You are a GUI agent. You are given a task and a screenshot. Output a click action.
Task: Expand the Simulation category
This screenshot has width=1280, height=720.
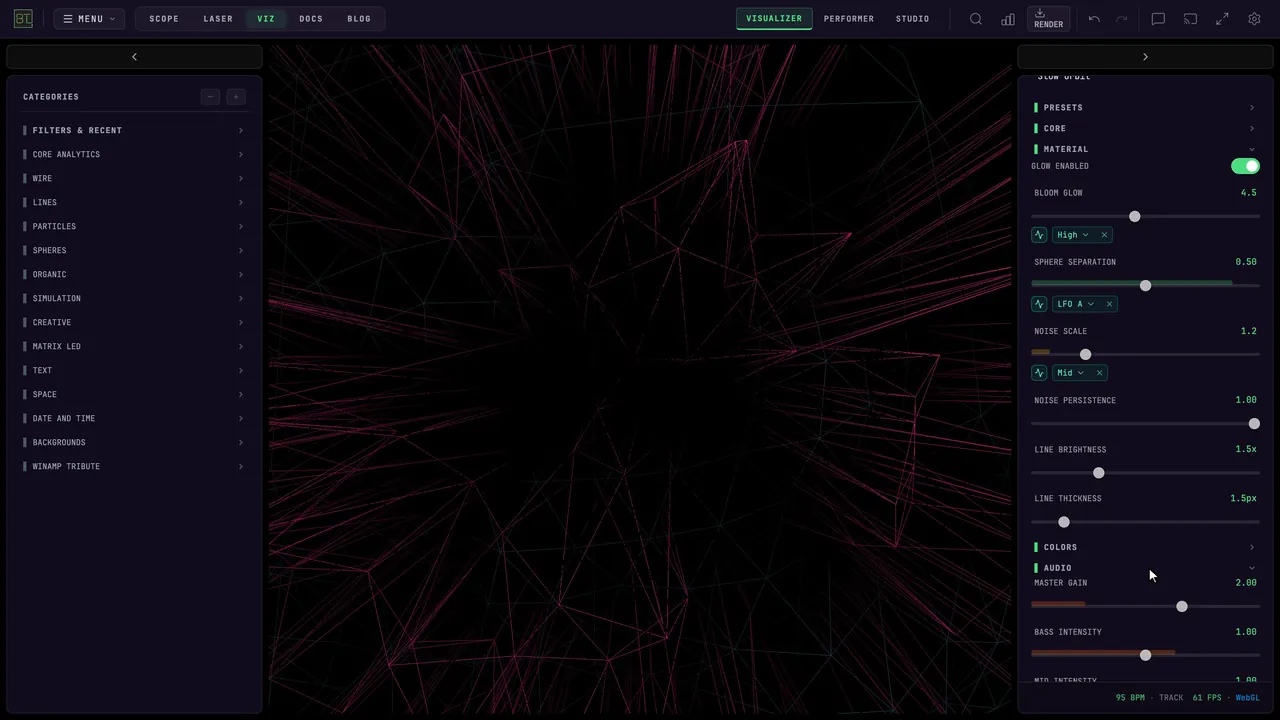(x=134, y=298)
